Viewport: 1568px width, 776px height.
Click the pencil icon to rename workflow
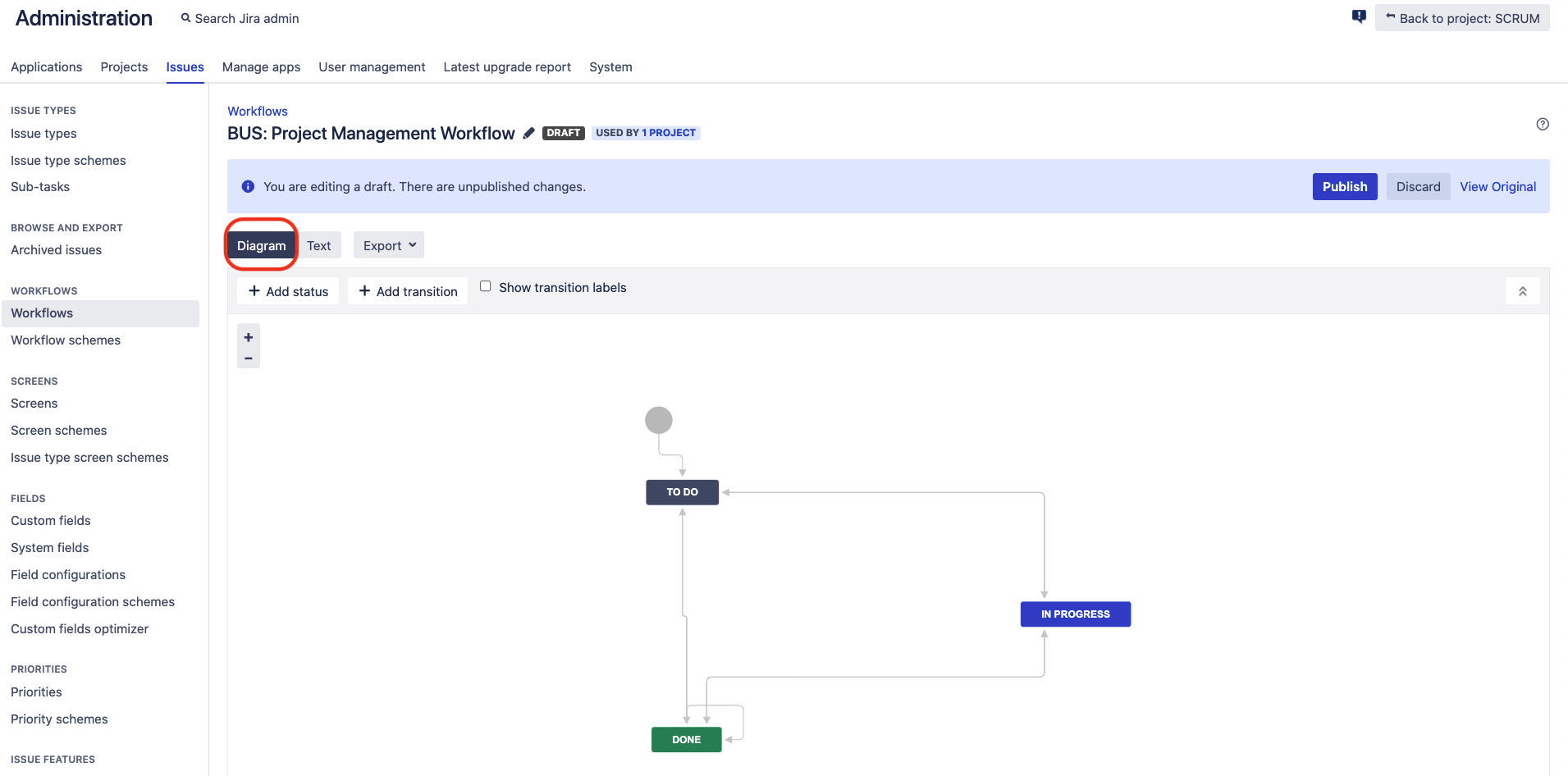(529, 133)
